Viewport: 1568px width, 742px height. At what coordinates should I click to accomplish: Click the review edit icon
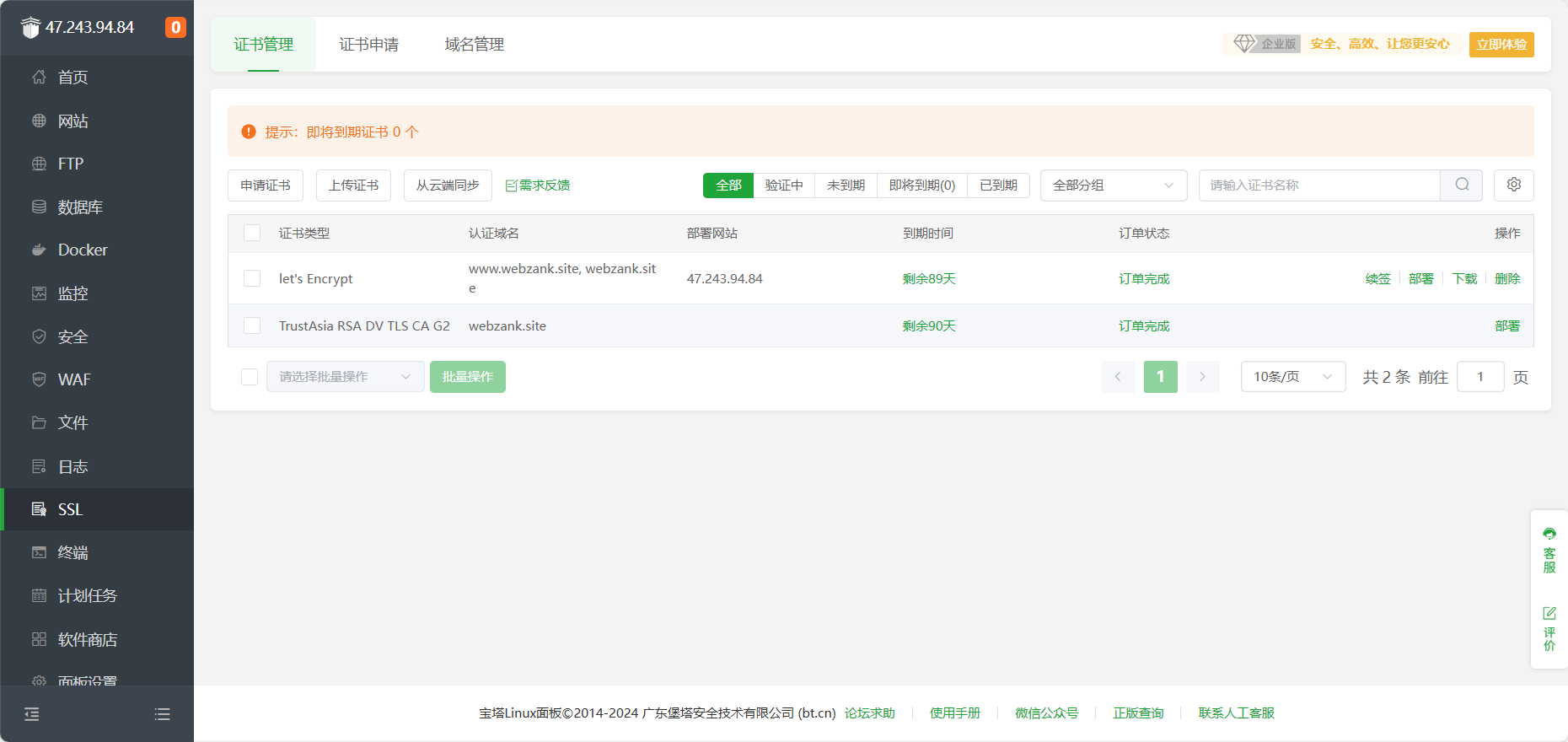(x=1549, y=613)
